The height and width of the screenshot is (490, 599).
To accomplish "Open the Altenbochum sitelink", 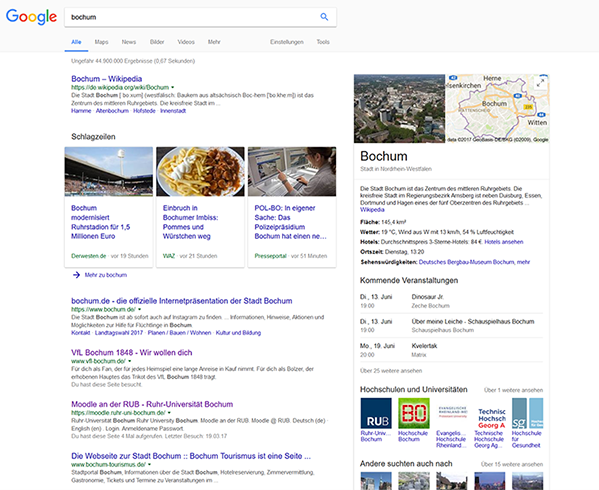I will (x=112, y=111).
